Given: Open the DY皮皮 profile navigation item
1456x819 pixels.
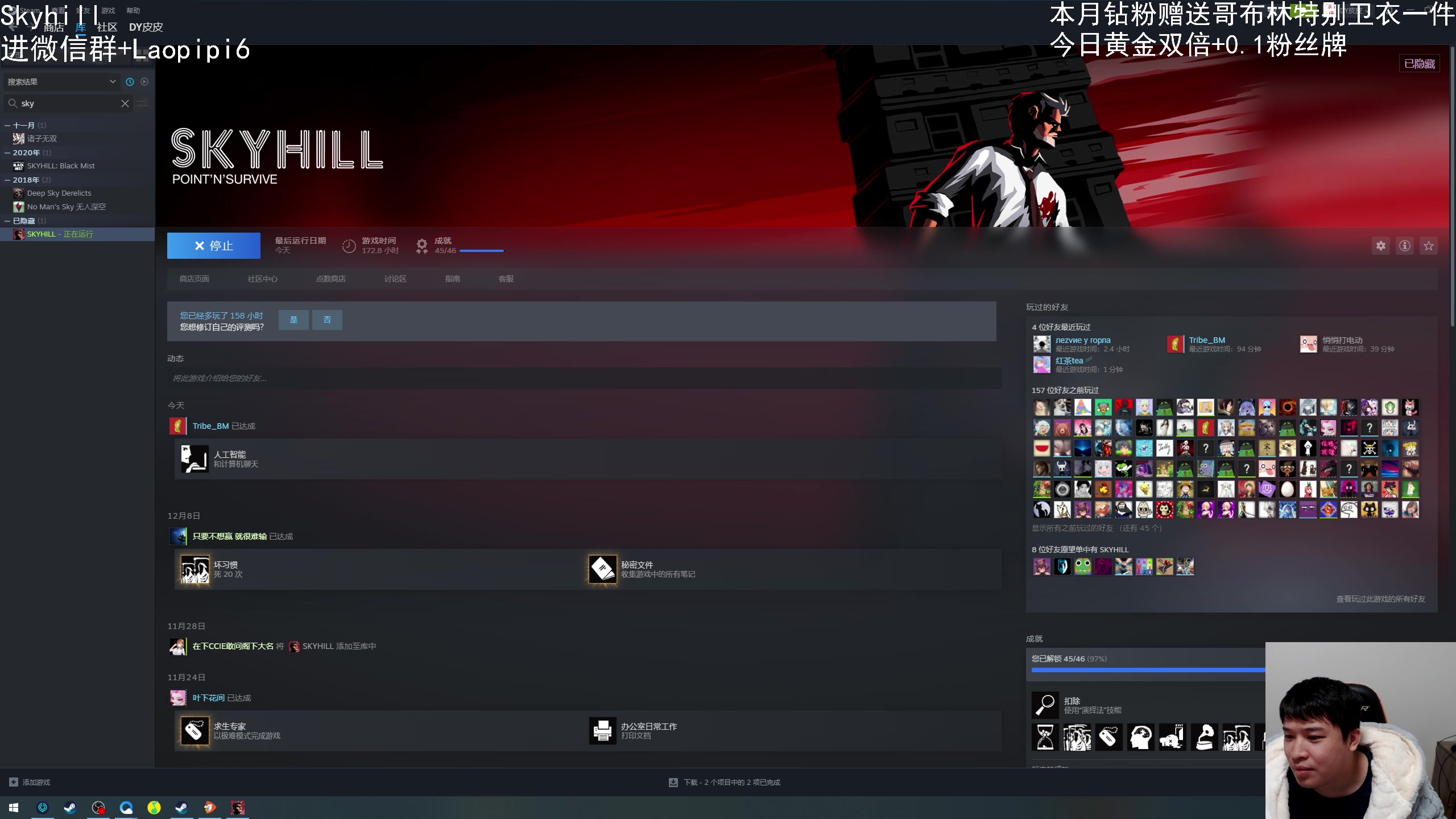Looking at the screenshot, I should (146, 27).
